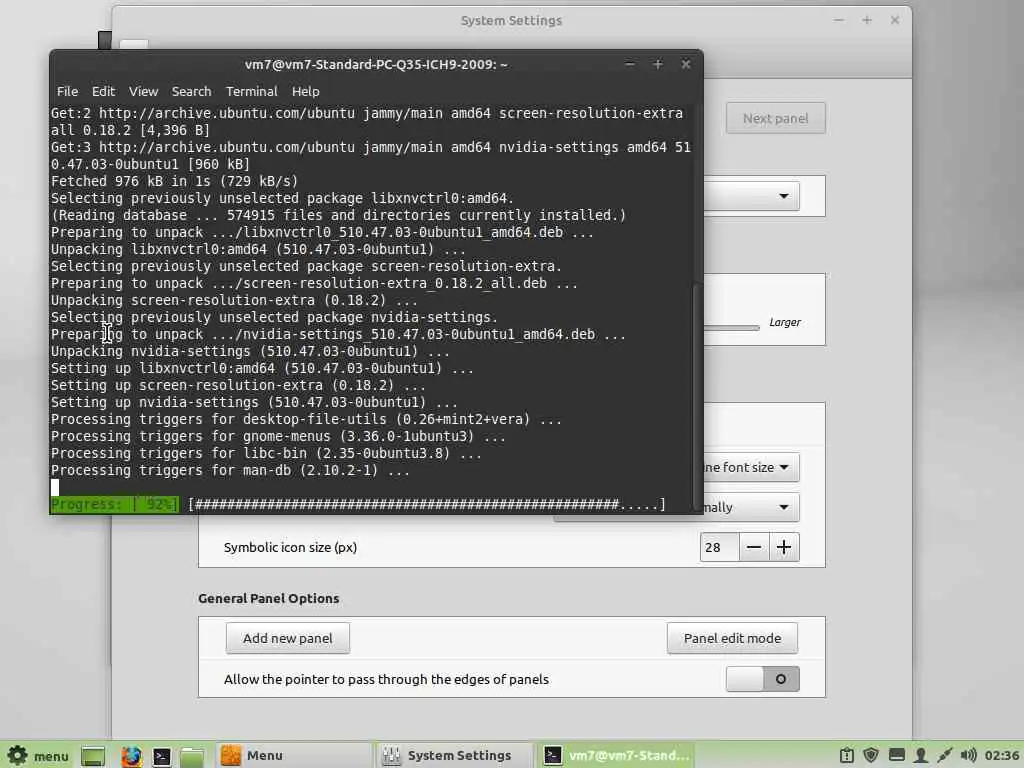Click 'General Panel Options' heading

click(x=268, y=598)
